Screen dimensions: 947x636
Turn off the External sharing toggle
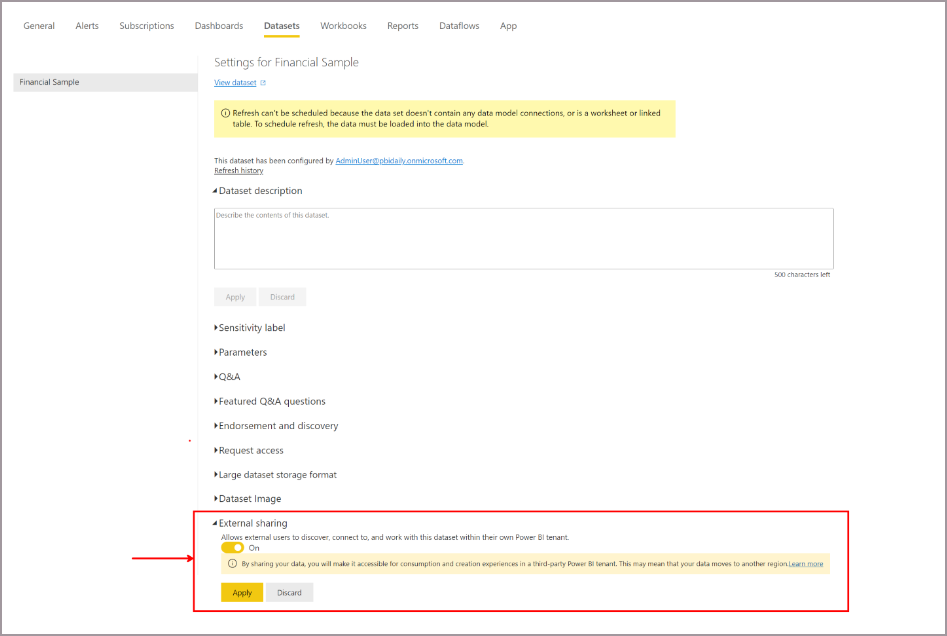pos(232,548)
